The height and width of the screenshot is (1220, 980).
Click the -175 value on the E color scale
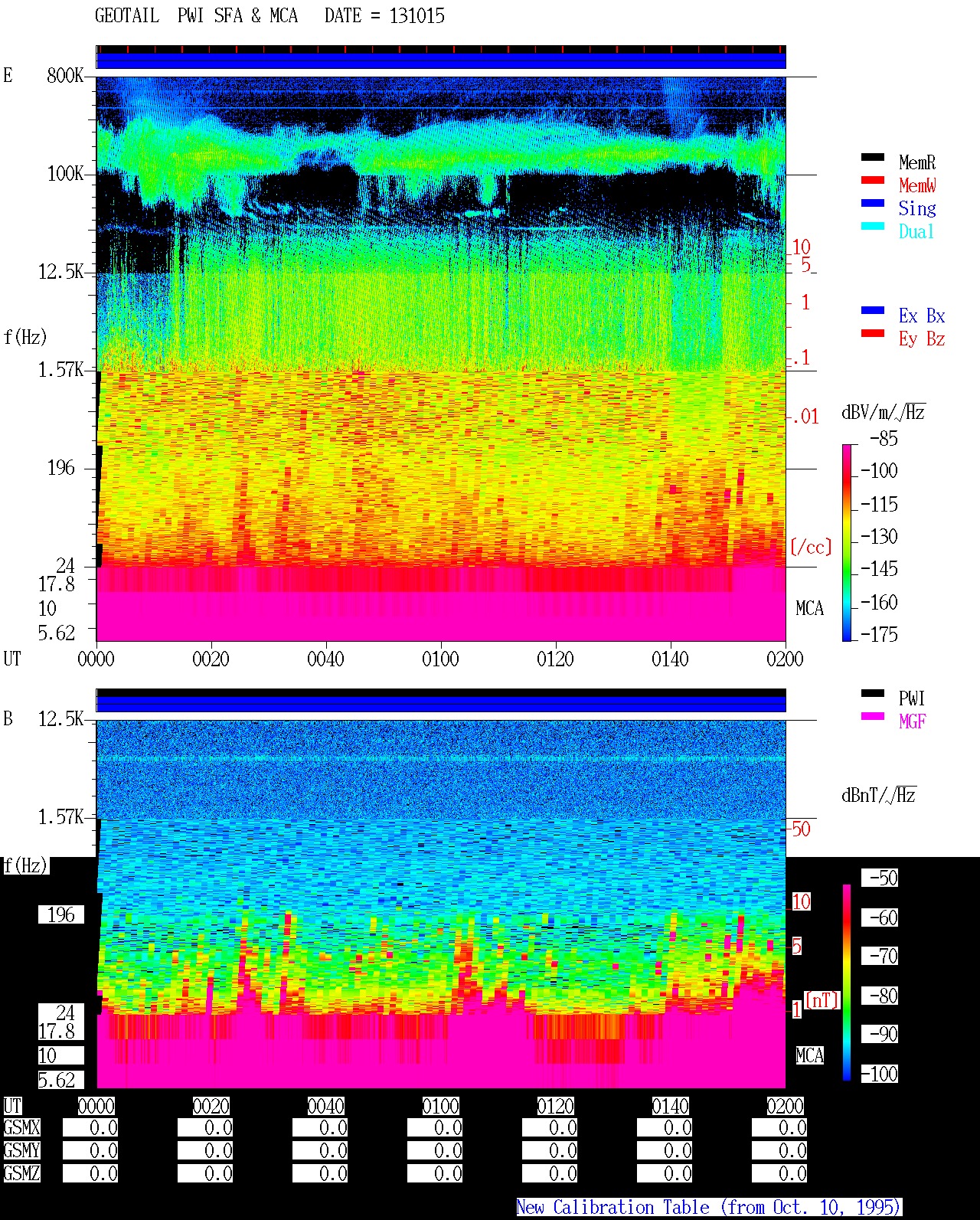(x=879, y=635)
